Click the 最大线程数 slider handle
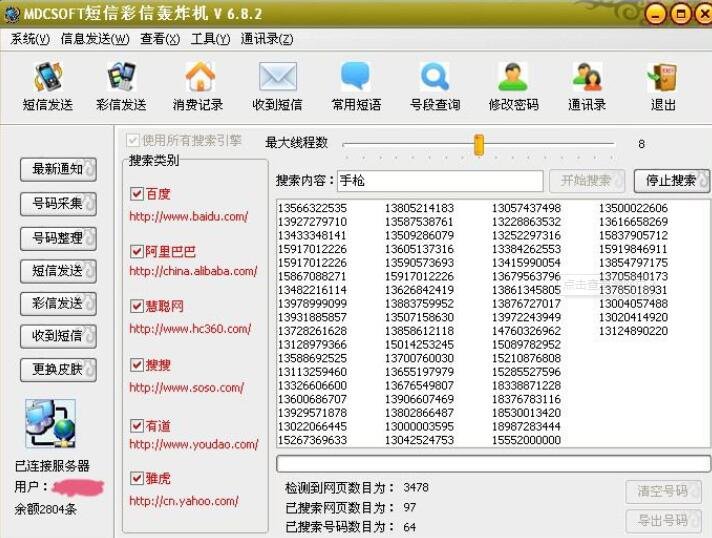 coord(479,144)
